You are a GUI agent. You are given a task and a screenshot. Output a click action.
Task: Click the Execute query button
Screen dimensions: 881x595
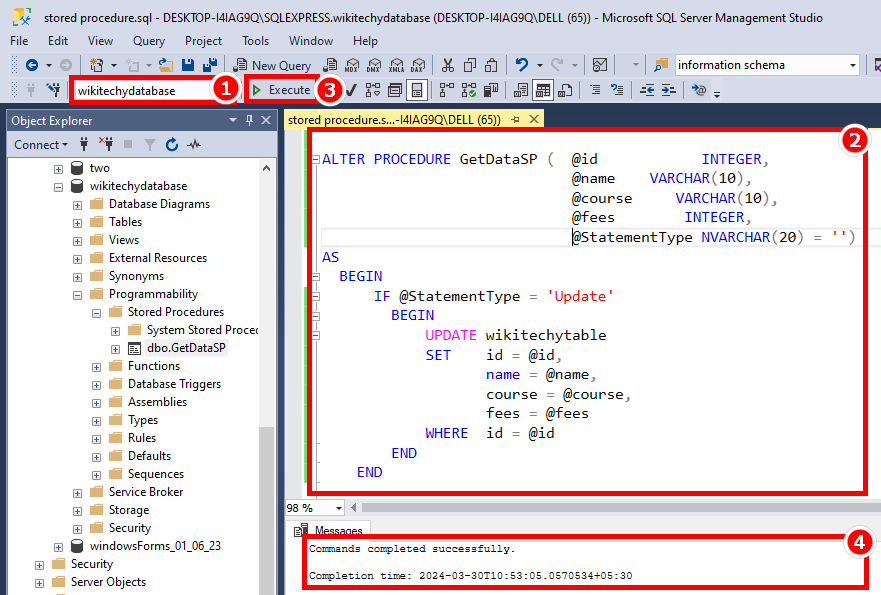tap(281, 90)
